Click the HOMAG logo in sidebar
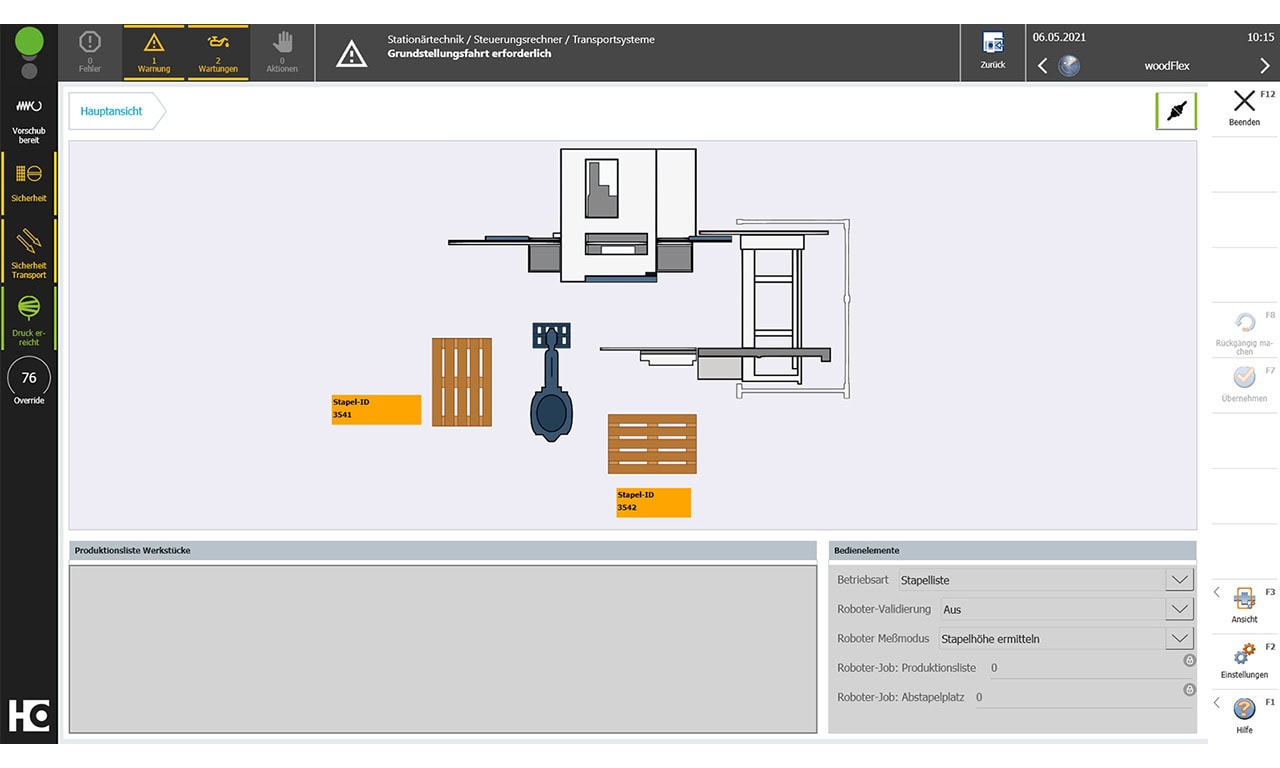Viewport: 1280px width, 768px height. tap(29, 715)
